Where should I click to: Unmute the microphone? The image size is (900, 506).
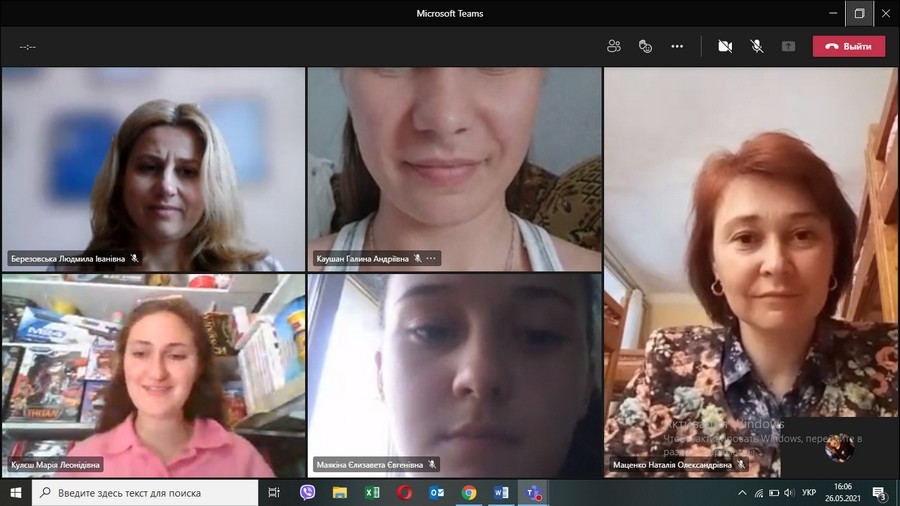(x=757, y=46)
